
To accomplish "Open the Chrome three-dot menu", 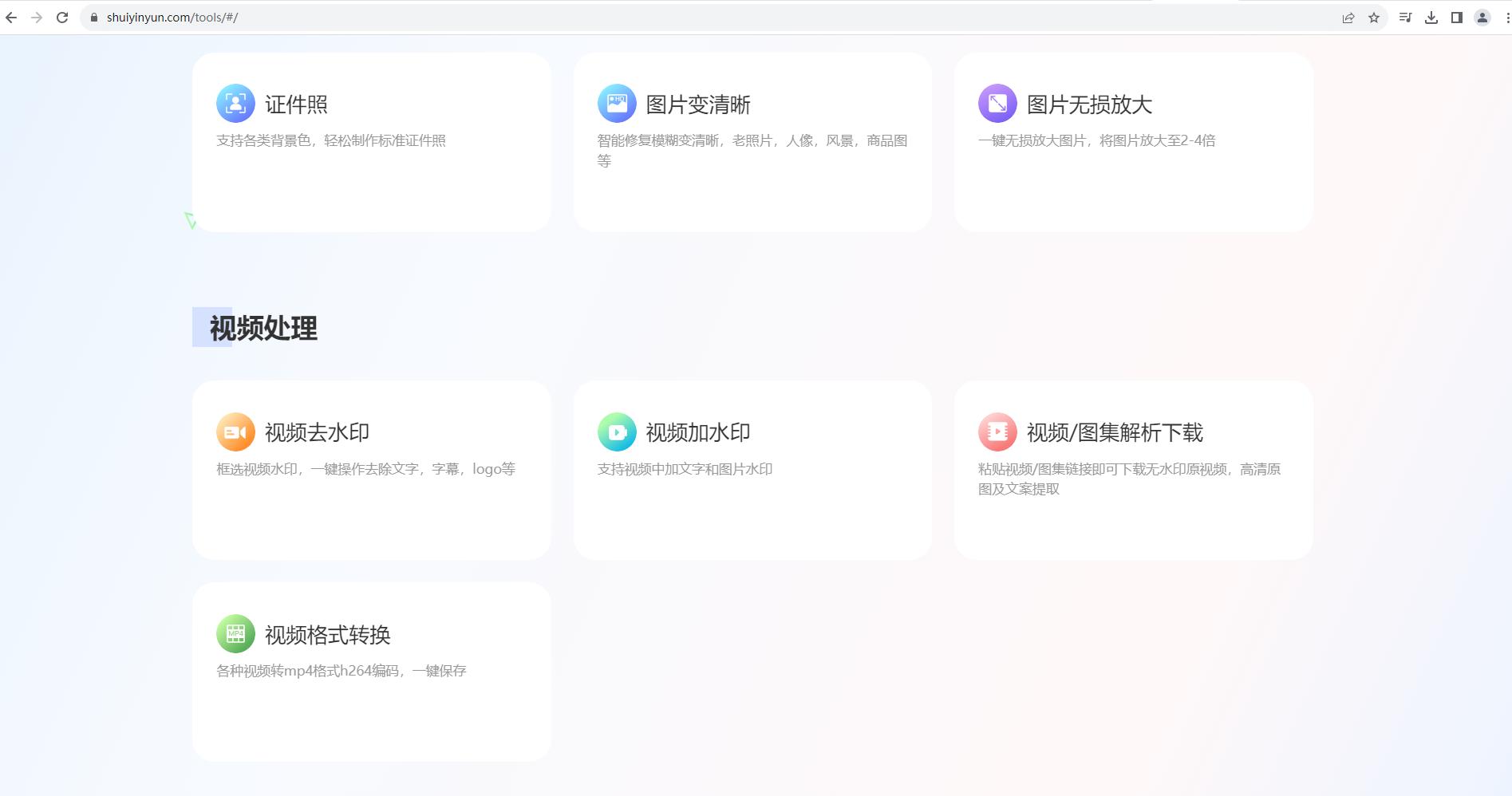I will click(1502, 17).
